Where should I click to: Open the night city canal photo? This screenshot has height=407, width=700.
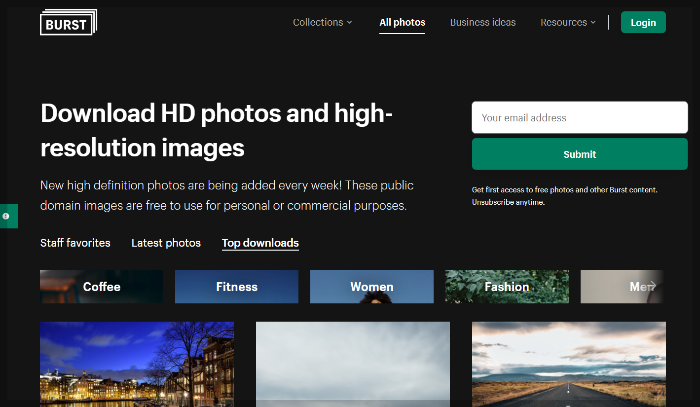point(137,364)
